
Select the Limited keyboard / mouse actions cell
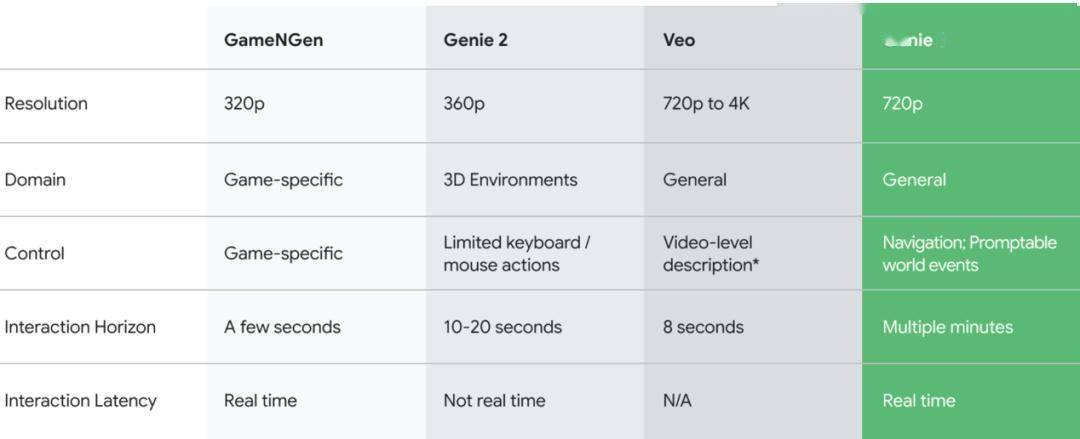tap(516, 253)
